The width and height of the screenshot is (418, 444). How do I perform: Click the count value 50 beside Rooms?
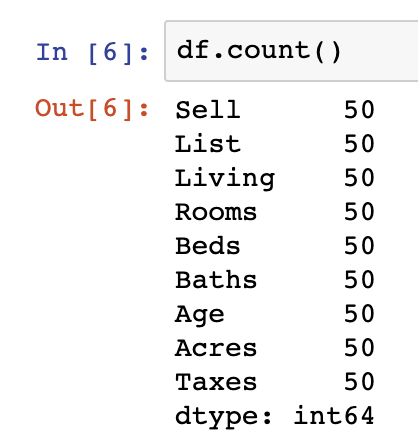(359, 212)
